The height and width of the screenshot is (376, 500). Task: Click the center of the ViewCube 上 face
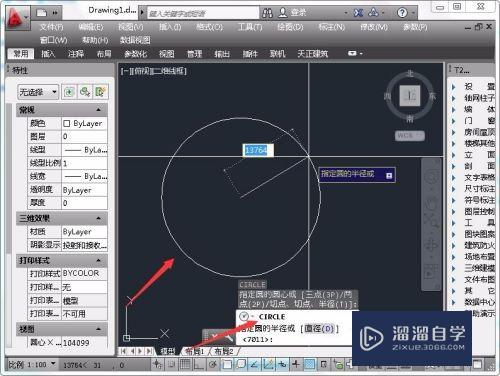click(x=410, y=96)
